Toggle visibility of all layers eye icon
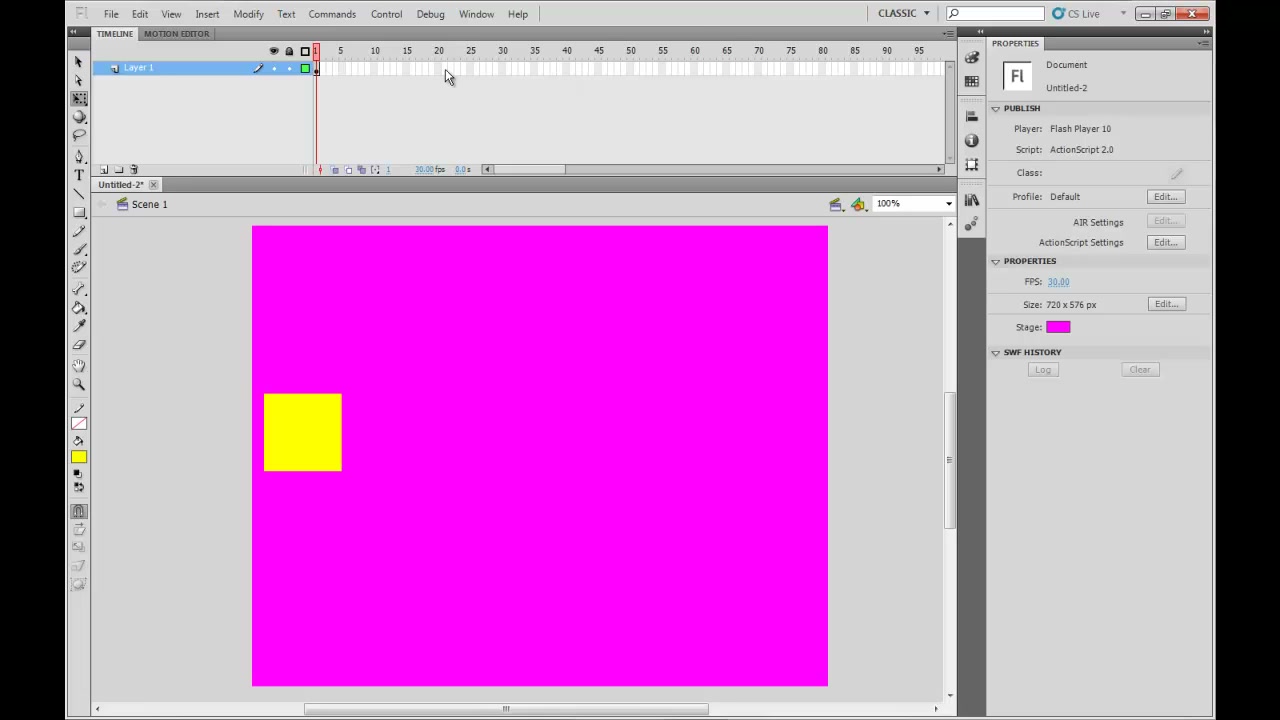This screenshot has width=1280, height=720. 274,51
